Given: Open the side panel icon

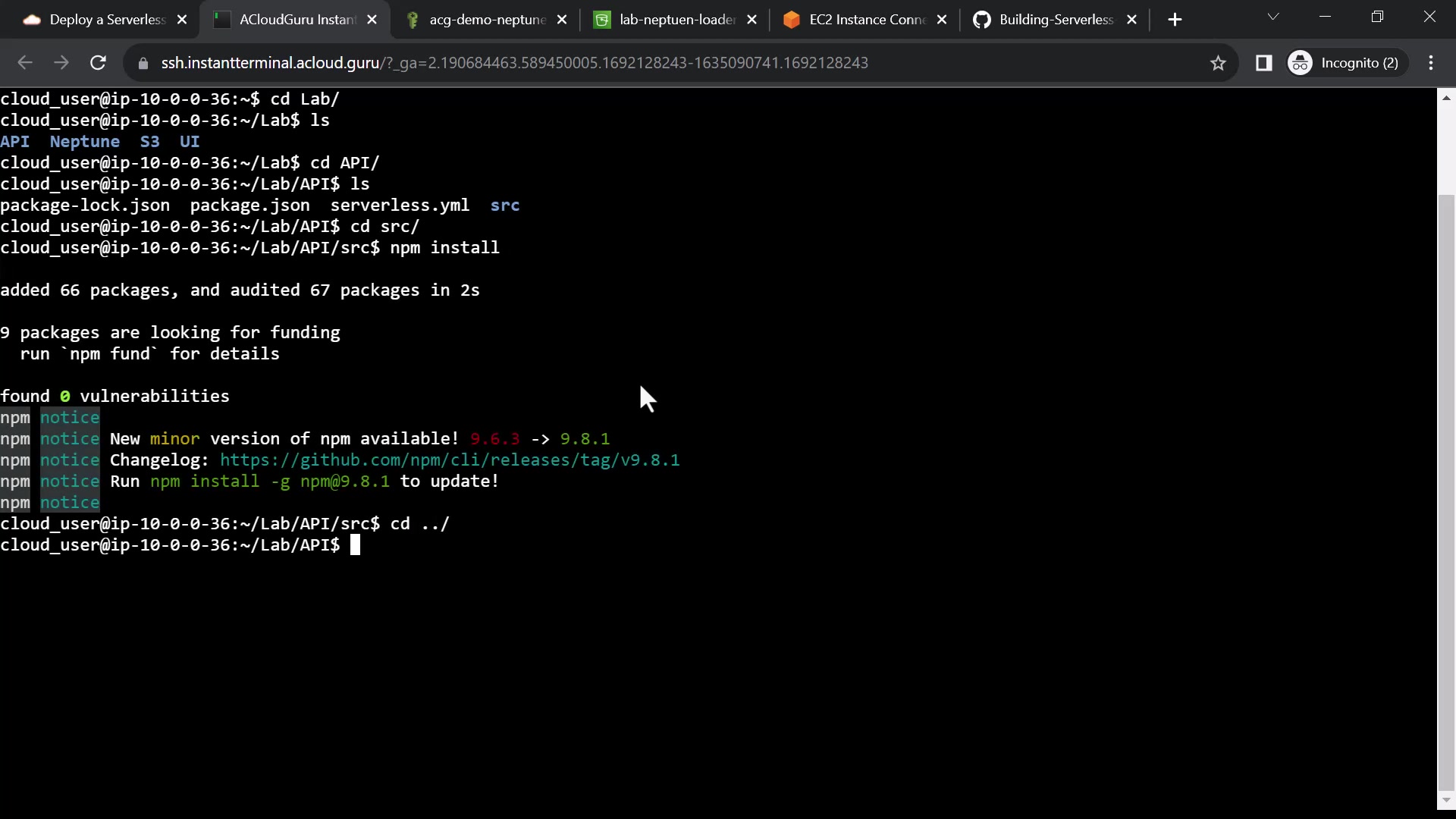Looking at the screenshot, I should pyautogui.click(x=1263, y=63).
